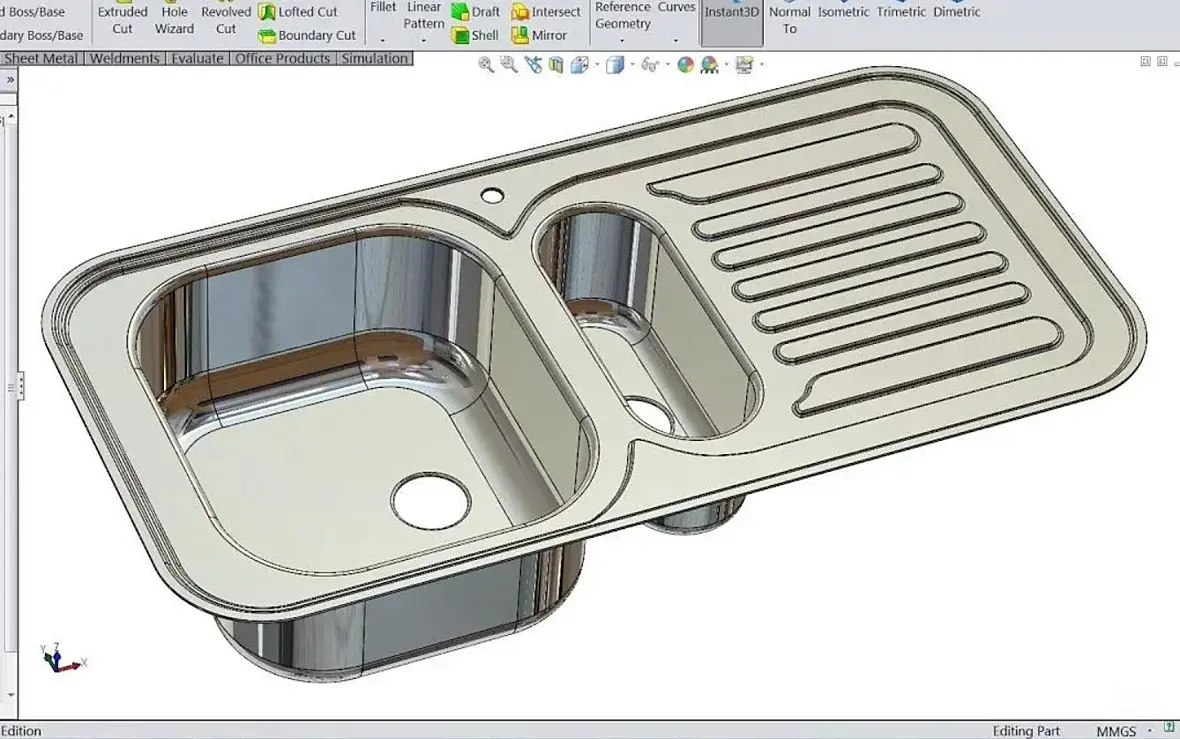Click the Draft feature icon
Screen dimensions: 1180x739
click(x=461, y=12)
